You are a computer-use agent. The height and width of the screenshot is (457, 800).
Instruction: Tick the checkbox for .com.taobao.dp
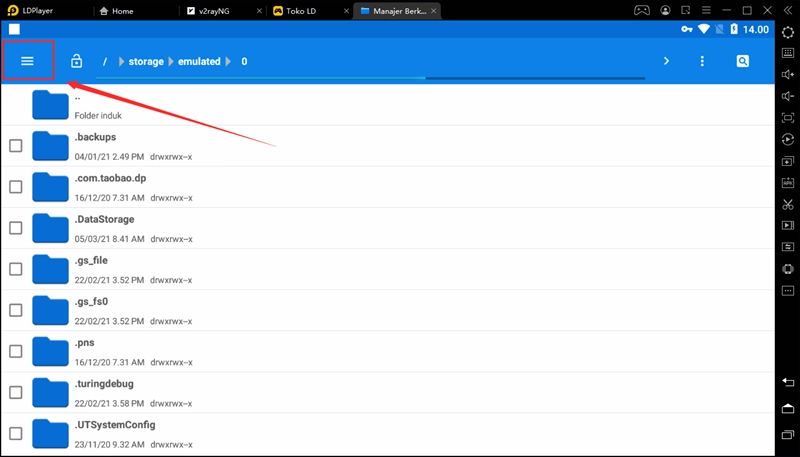16,187
